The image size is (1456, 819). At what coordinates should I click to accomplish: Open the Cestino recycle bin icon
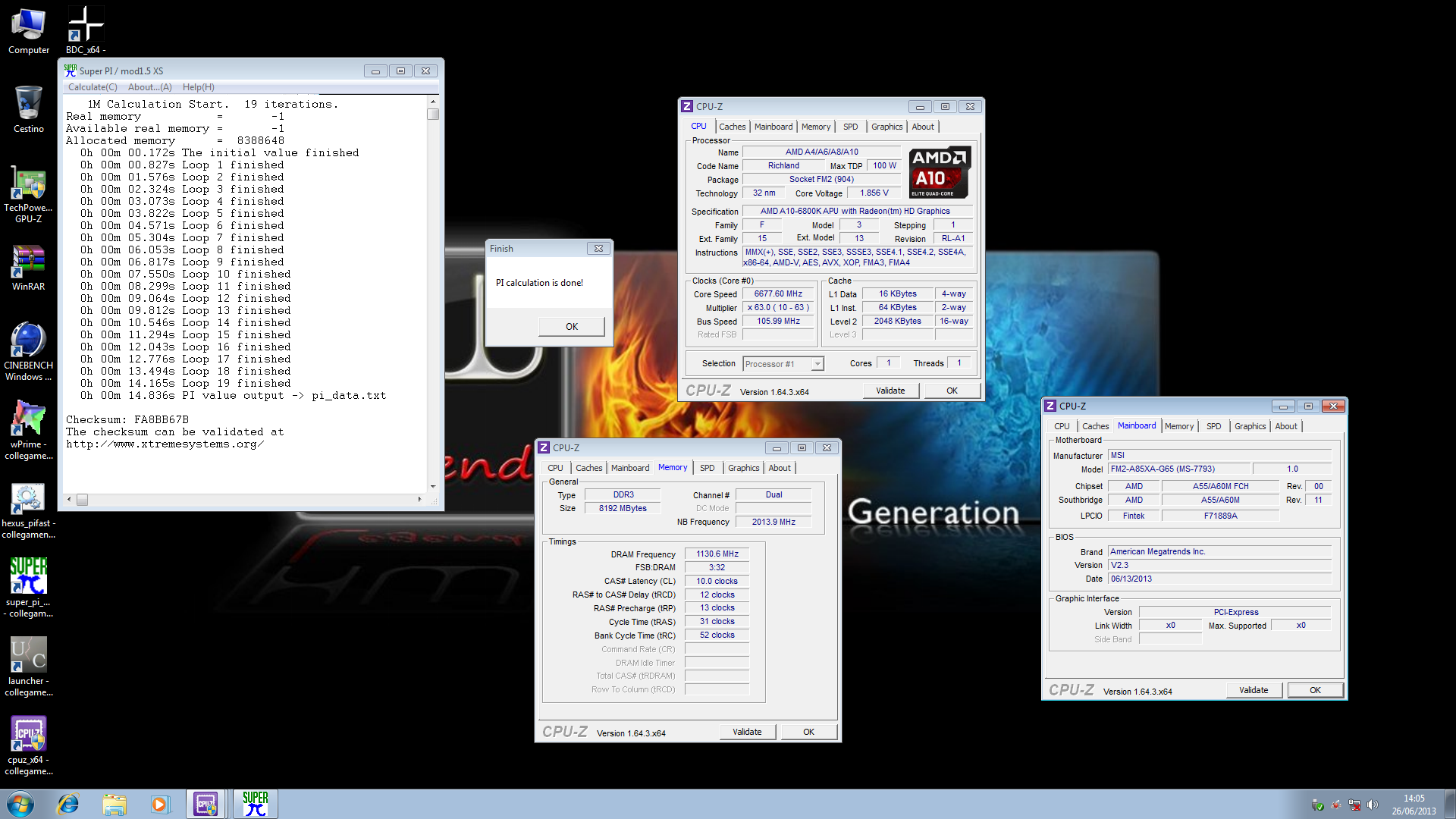(29, 109)
